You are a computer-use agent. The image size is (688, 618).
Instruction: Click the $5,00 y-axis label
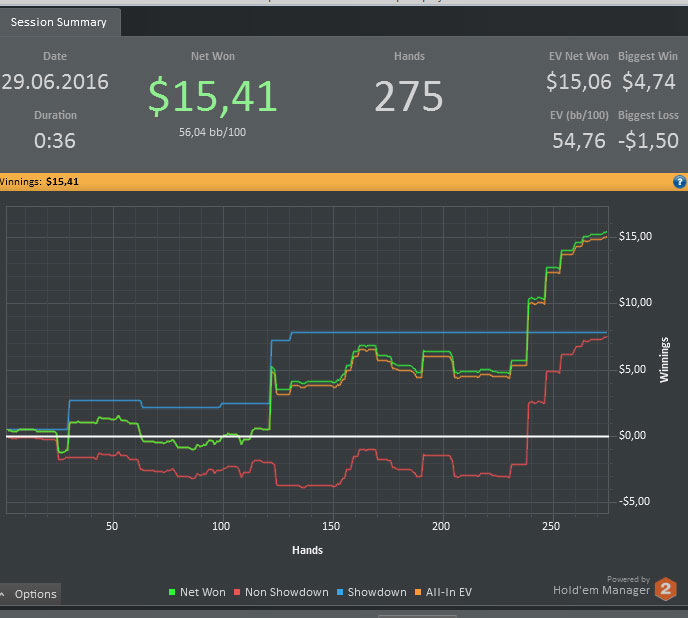632,369
